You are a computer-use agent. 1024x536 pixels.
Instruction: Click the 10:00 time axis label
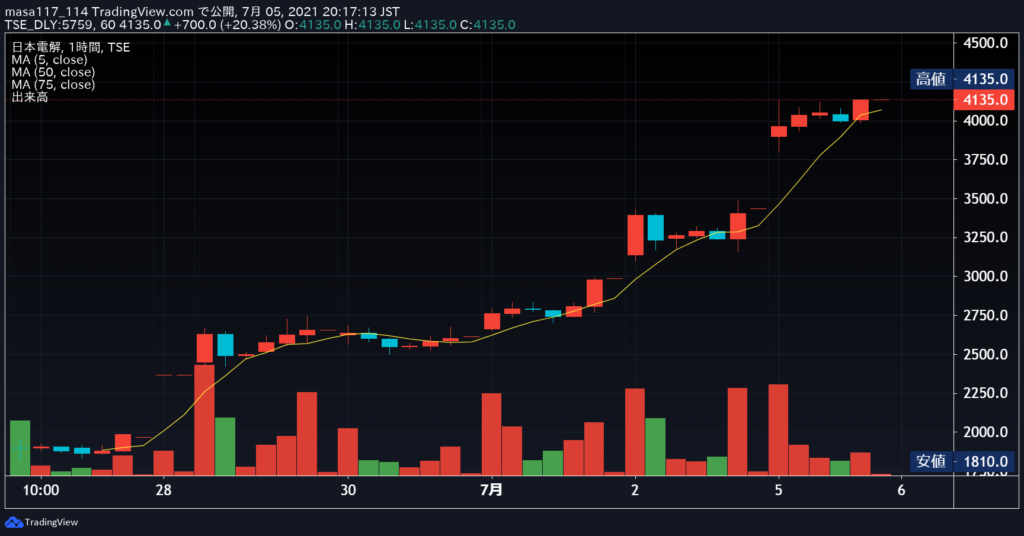pyautogui.click(x=40, y=490)
